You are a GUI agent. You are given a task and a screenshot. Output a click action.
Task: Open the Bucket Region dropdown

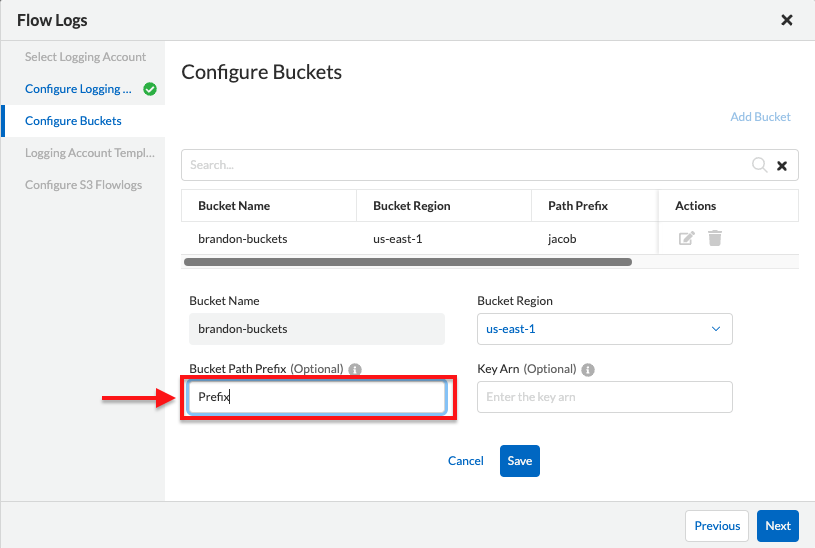click(604, 329)
